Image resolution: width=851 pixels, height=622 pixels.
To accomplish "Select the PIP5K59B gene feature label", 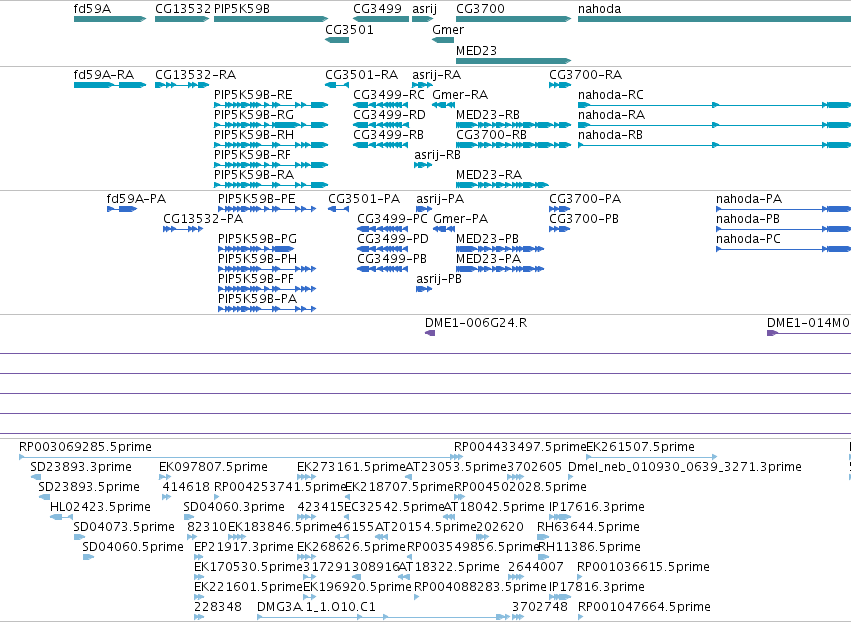I will pos(242,9).
